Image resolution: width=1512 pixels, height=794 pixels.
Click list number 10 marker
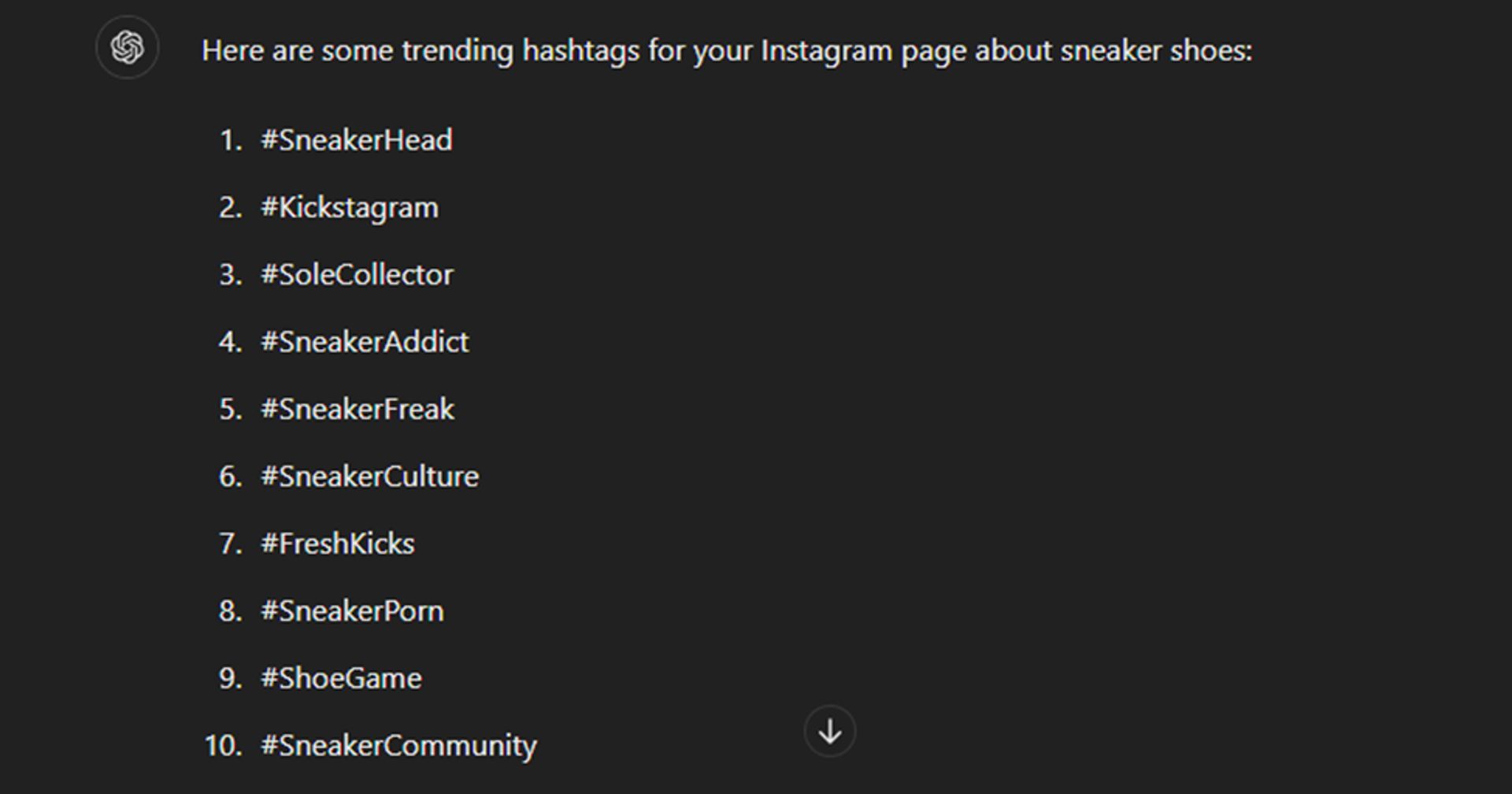click(224, 746)
